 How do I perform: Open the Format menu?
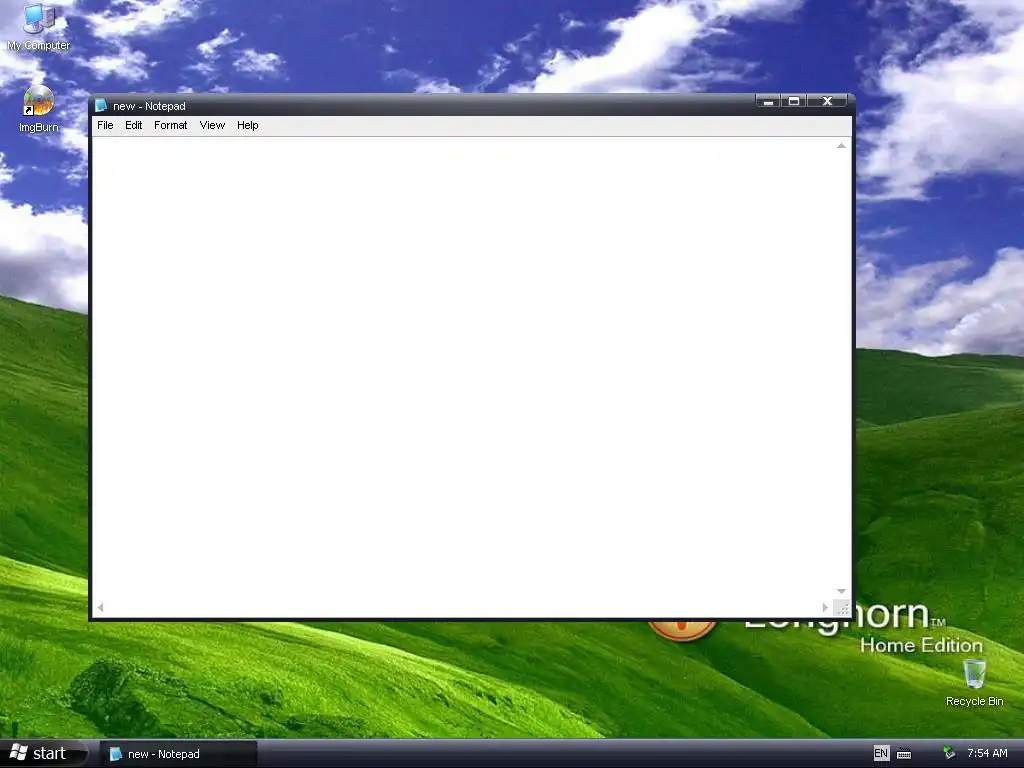point(170,125)
